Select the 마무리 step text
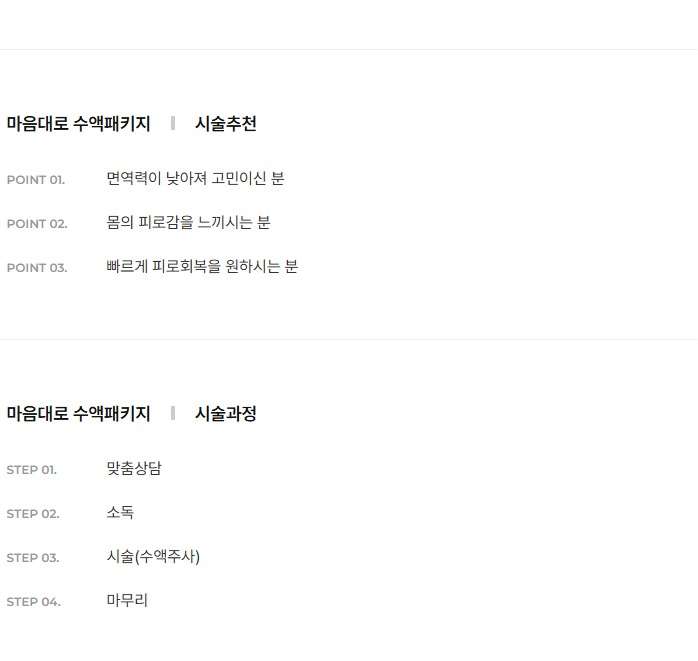698x661 pixels. [x=127, y=600]
